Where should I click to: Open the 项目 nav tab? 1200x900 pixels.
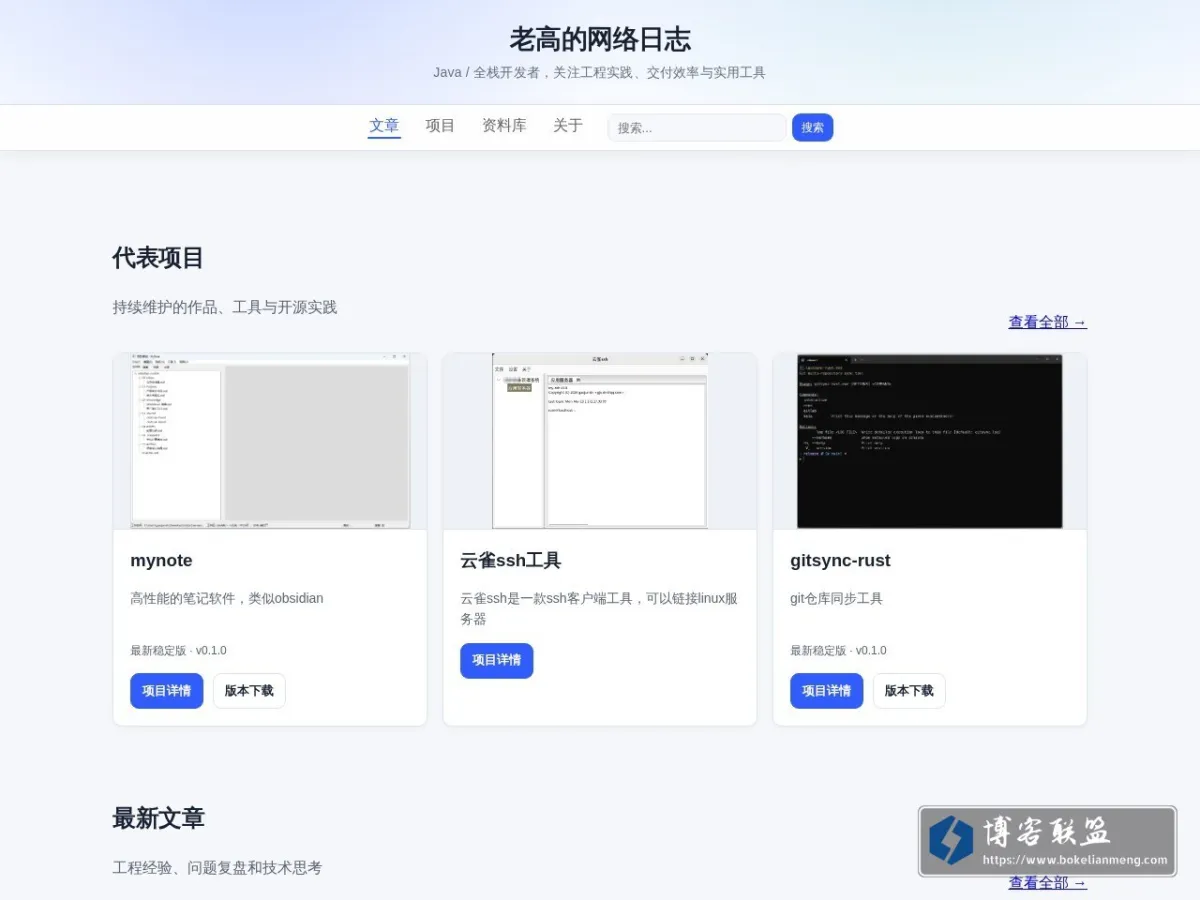[440, 126]
